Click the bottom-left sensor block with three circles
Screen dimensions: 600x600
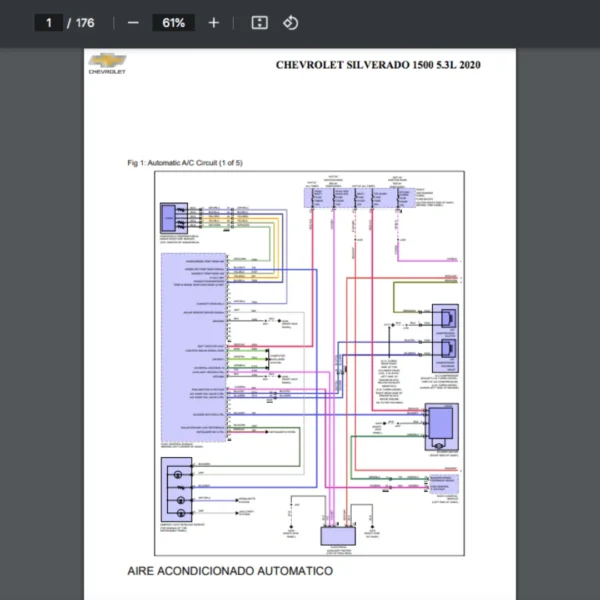tap(177, 490)
